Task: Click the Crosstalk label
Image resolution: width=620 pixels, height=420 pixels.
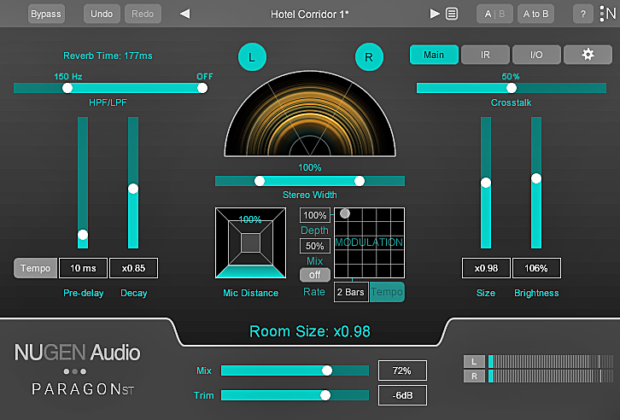Action: (x=511, y=103)
